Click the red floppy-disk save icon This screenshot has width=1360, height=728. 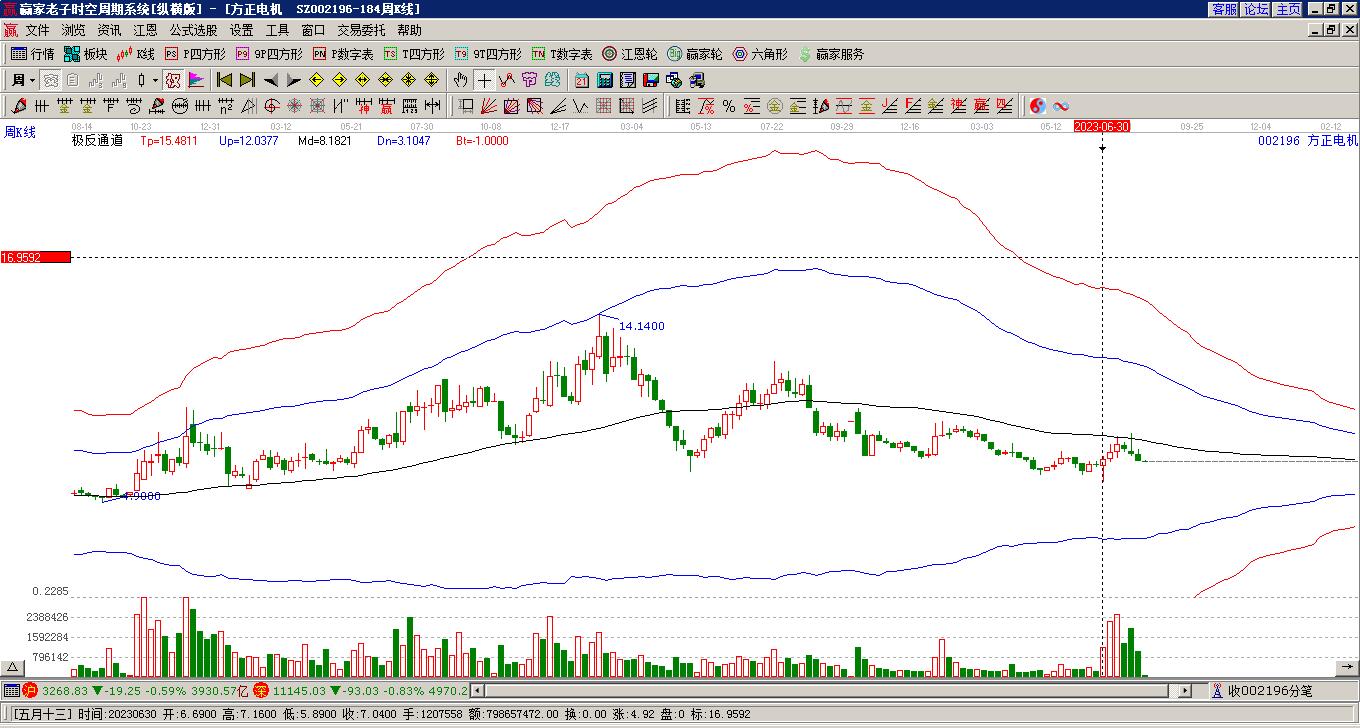pyautogui.click(x=651, y=80)
